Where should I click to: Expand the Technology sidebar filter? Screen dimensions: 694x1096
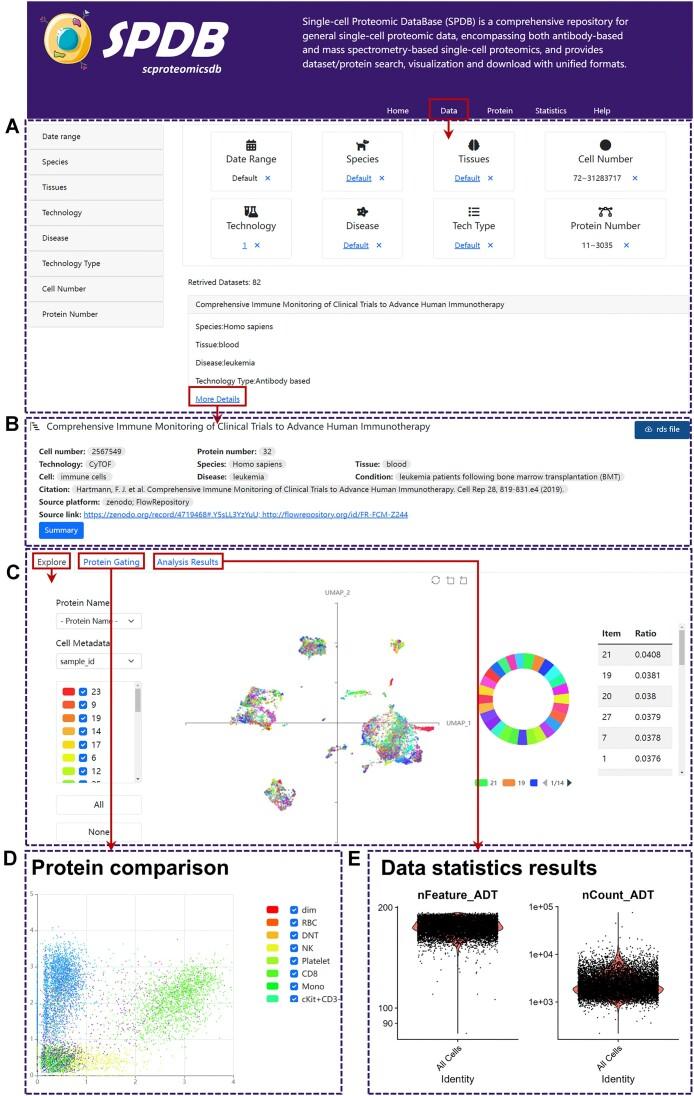96,212
